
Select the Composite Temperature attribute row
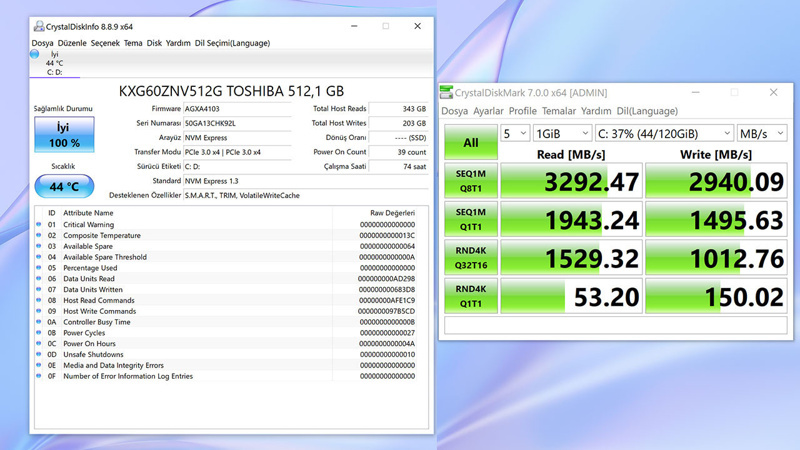(226, 235)
